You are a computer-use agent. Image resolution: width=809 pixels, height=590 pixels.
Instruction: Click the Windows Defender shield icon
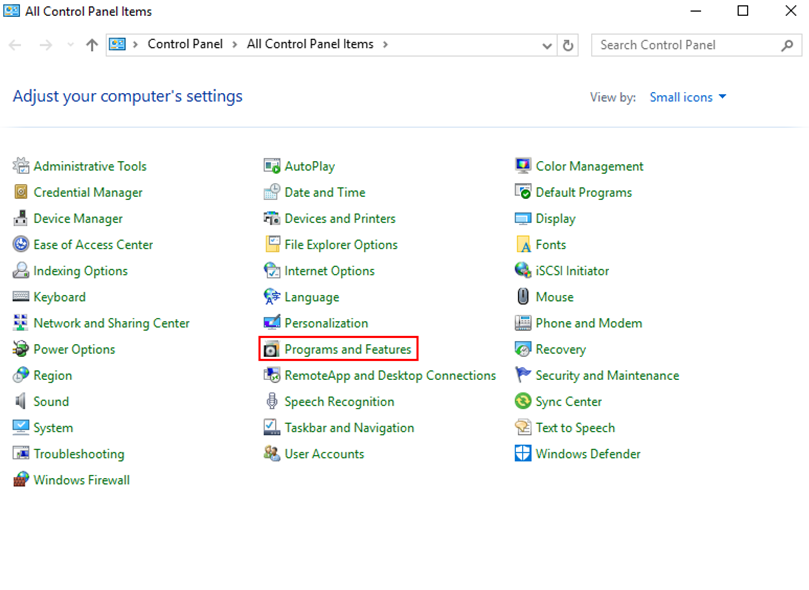523,453
